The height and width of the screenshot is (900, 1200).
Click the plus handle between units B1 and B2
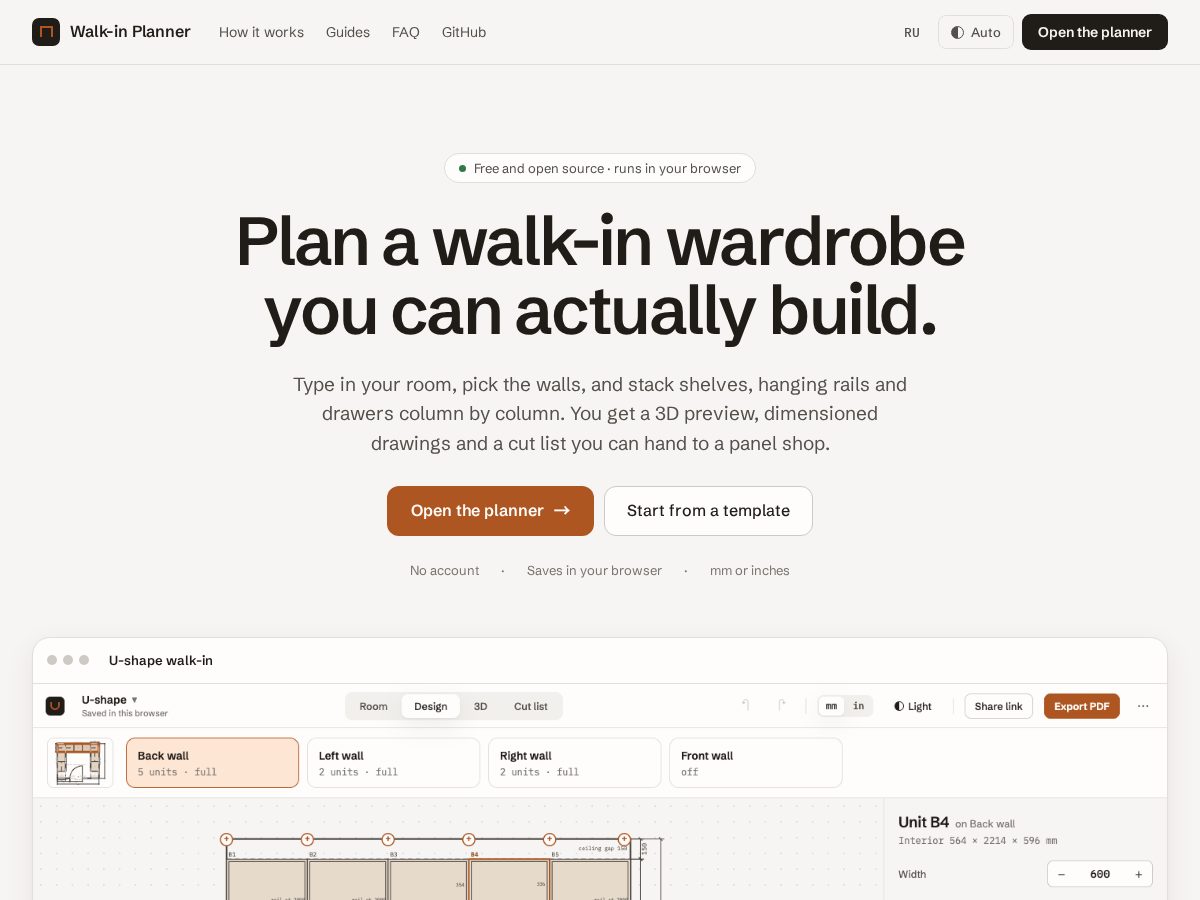[x=307, y=839]
